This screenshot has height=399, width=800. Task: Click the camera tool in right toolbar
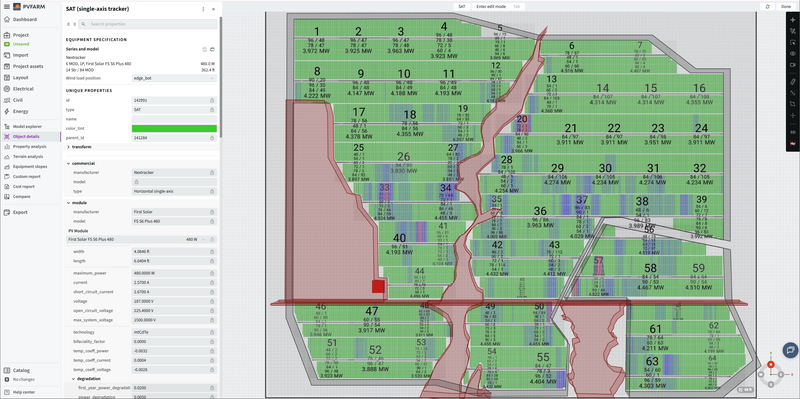click(792, 65)
